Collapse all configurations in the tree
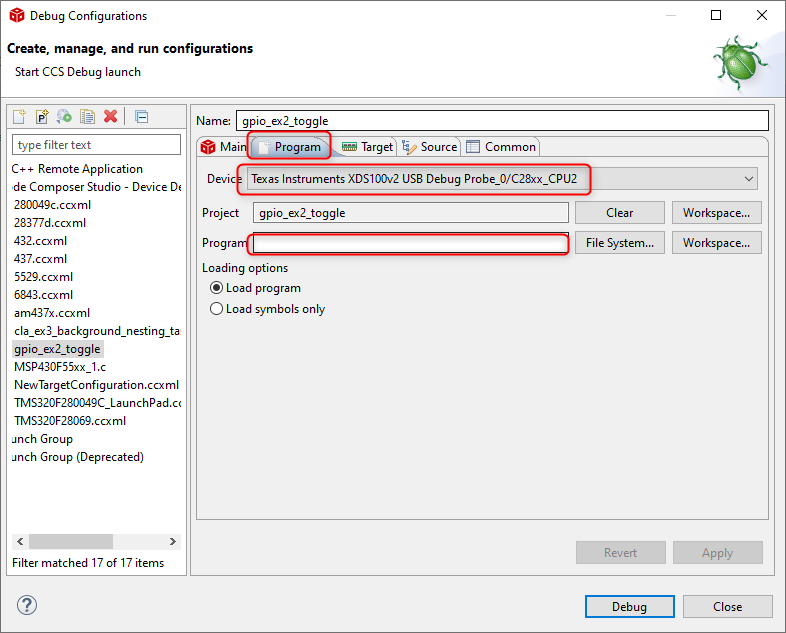The height and width of the screenshot is (633, 786). pos(141,116)
